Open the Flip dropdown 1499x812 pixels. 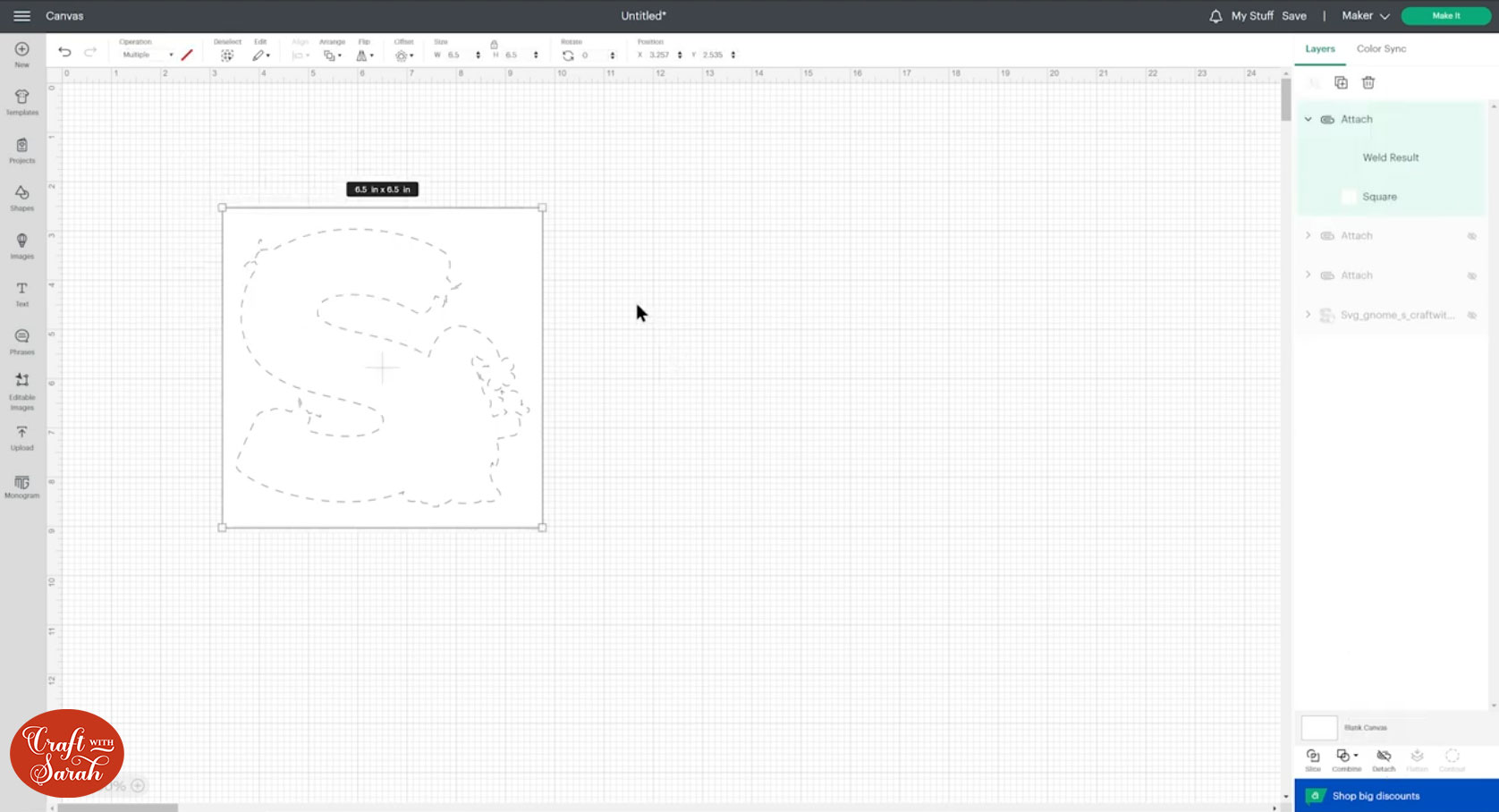click(x=365, y=55)
